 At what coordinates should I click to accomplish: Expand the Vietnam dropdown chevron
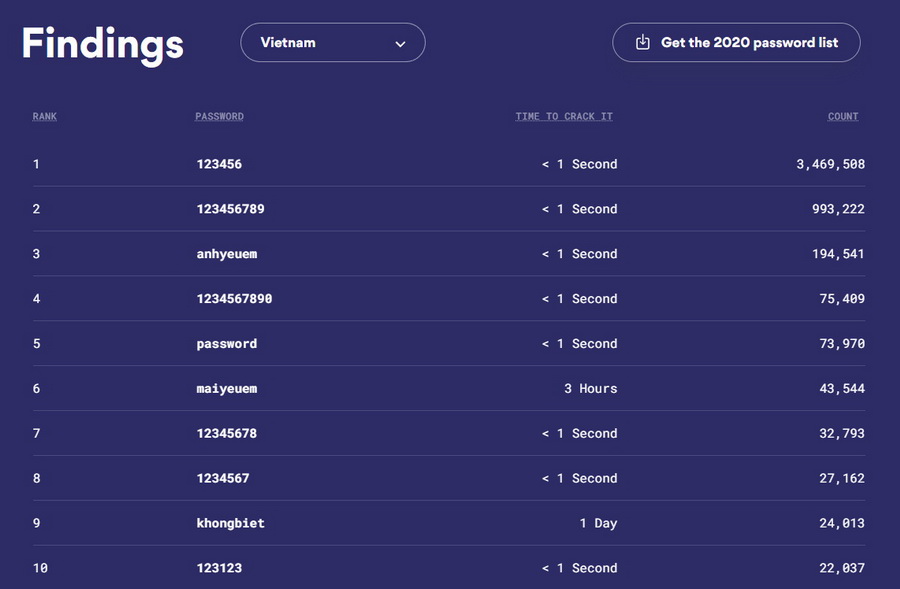coord(400,44)
